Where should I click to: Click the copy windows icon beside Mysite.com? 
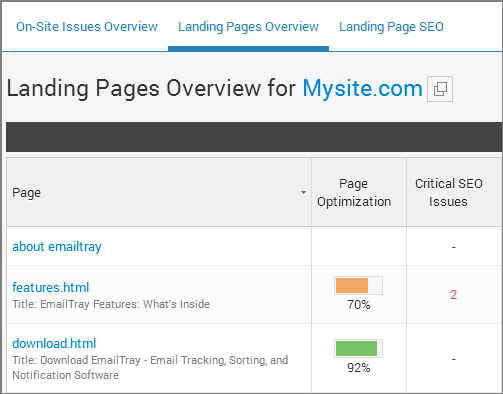[440, 89]
